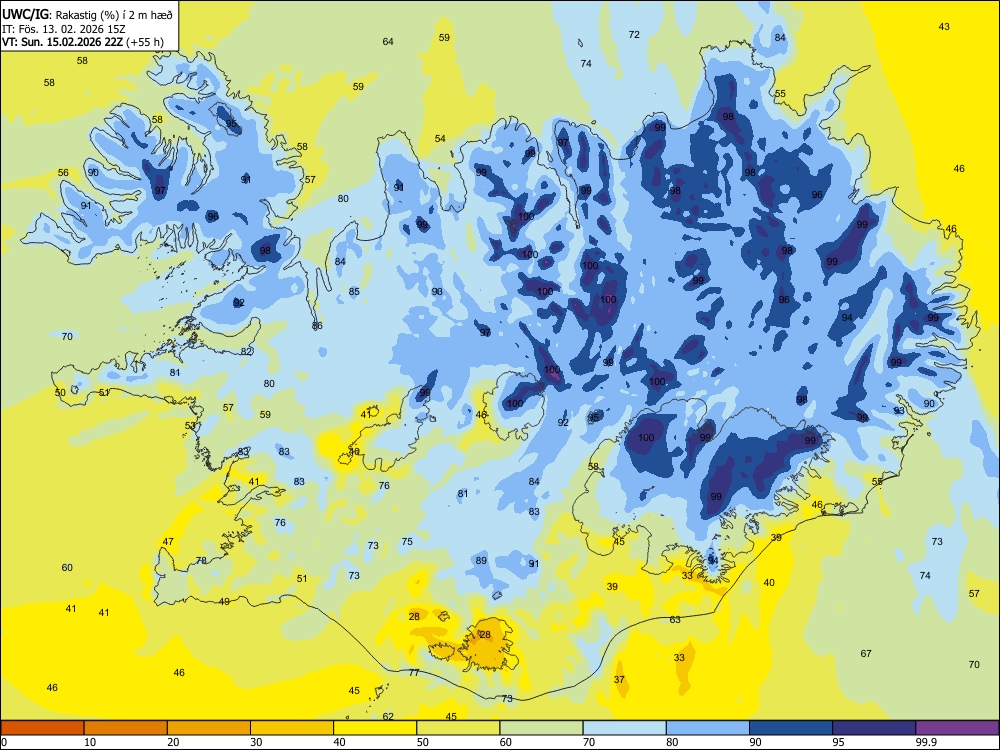Click the map title 'Rakastig (%) í 2 m hæð'
Image resolution: width=1000 pixels, height=750 pixels.
114,15
